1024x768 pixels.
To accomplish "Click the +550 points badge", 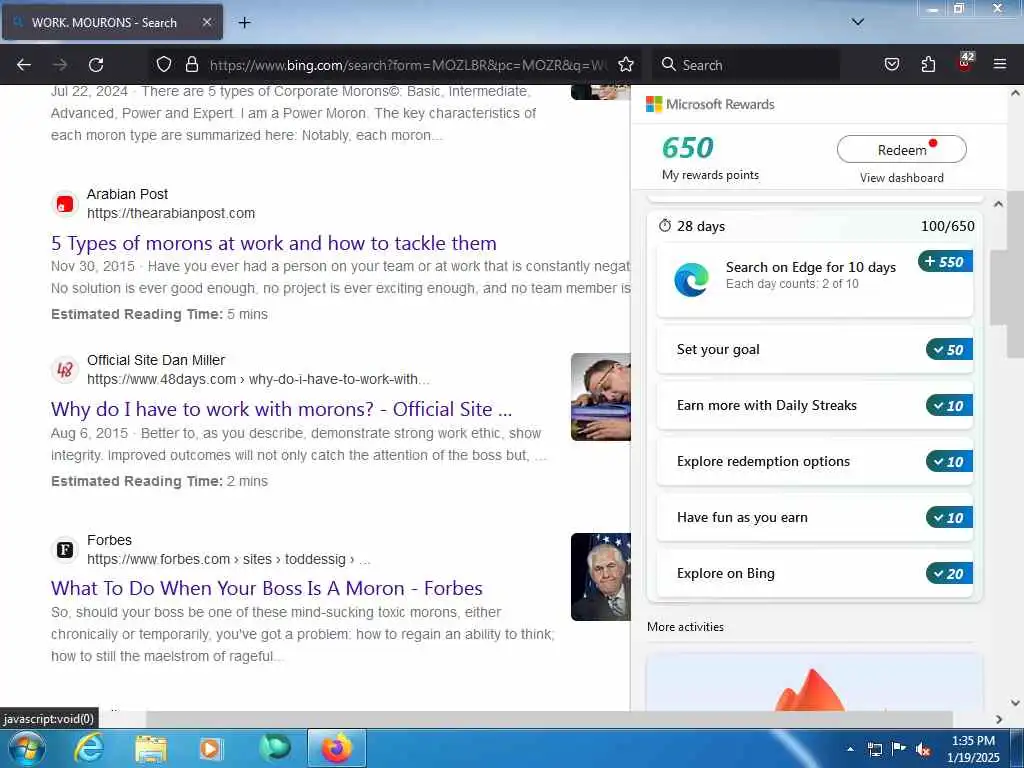I will (945, 261).
